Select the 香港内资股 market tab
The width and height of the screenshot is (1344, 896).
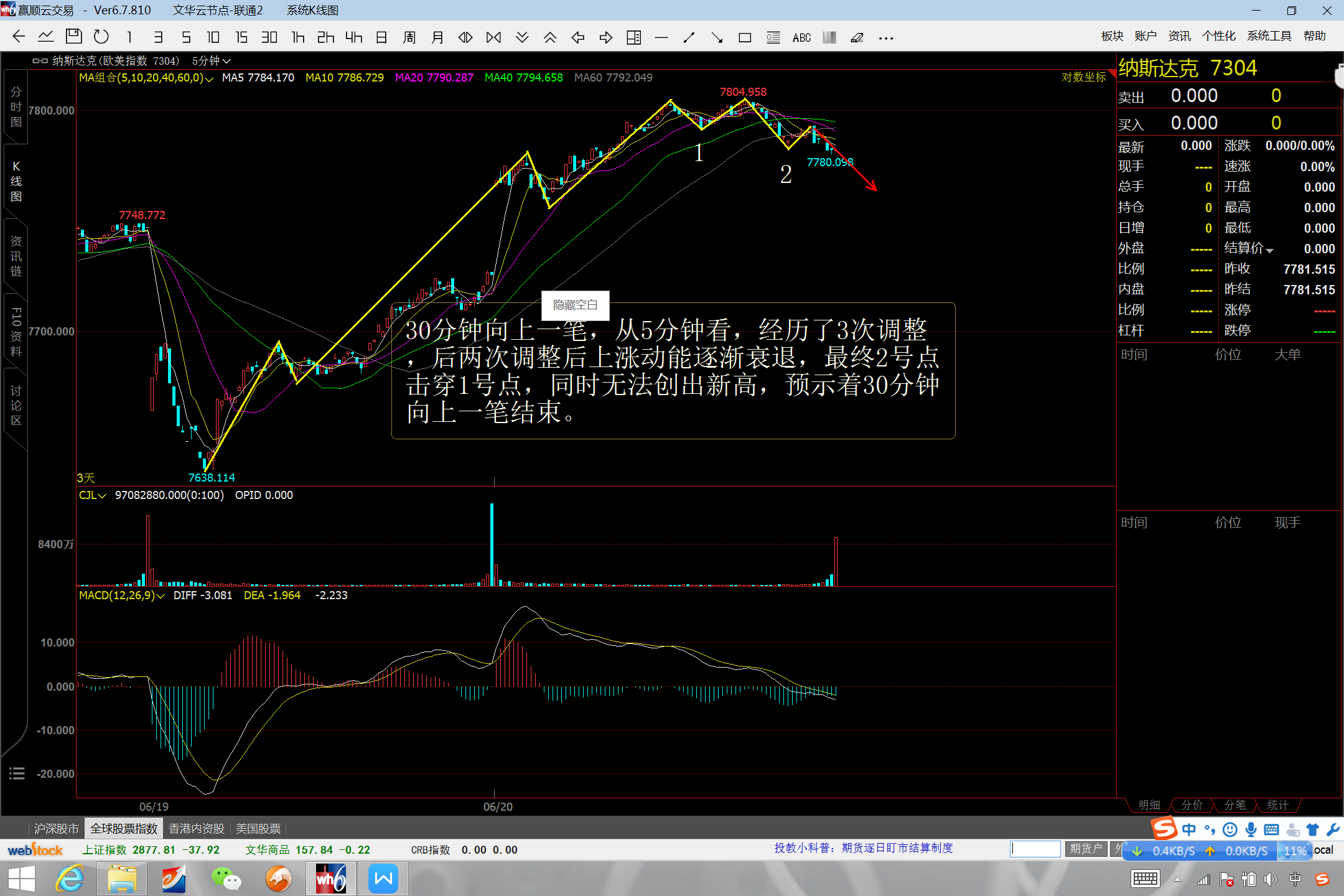pos(197,829)
